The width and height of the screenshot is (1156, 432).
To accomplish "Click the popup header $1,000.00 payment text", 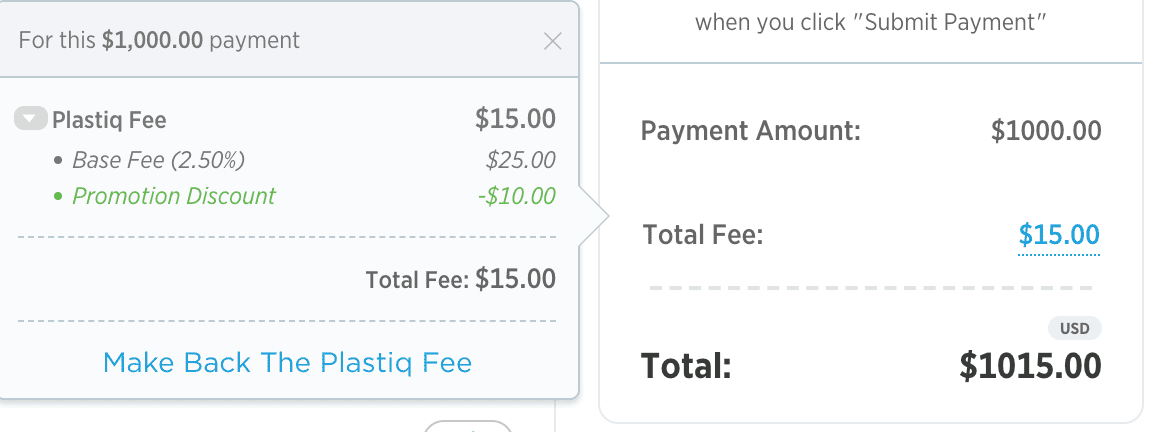I will [x=159, y=41].
